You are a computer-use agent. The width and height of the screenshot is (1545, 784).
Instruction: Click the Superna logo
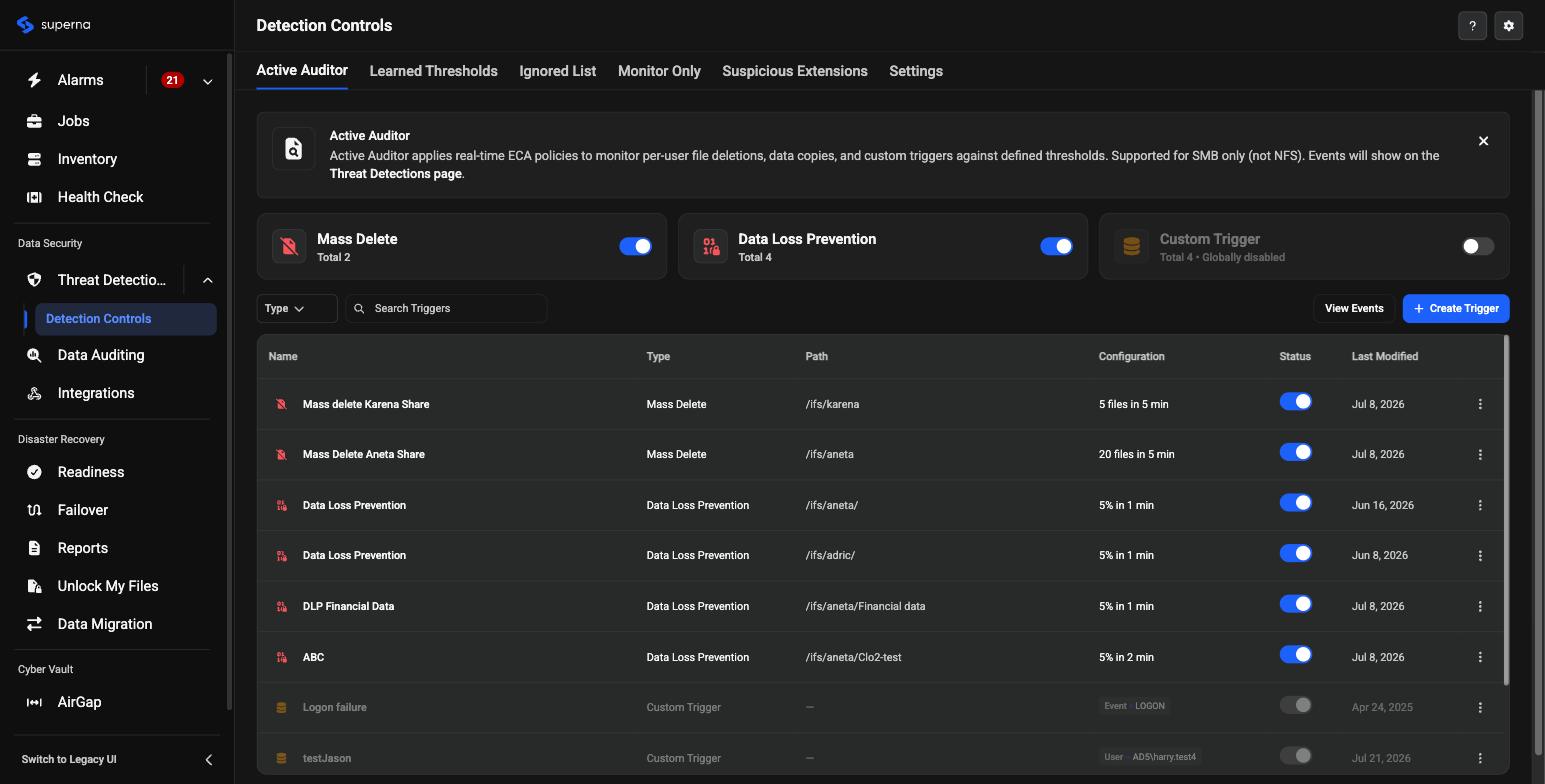(54, 25)
